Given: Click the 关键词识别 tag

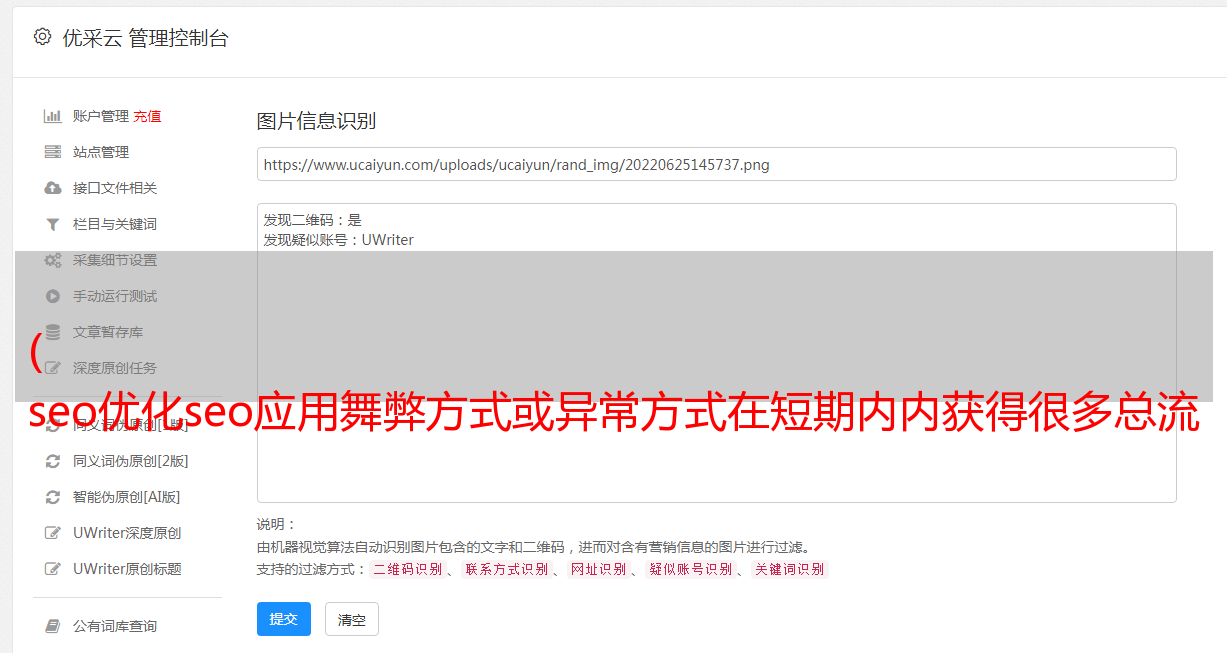Looking at the screenshot, I should tap(790, 569).
